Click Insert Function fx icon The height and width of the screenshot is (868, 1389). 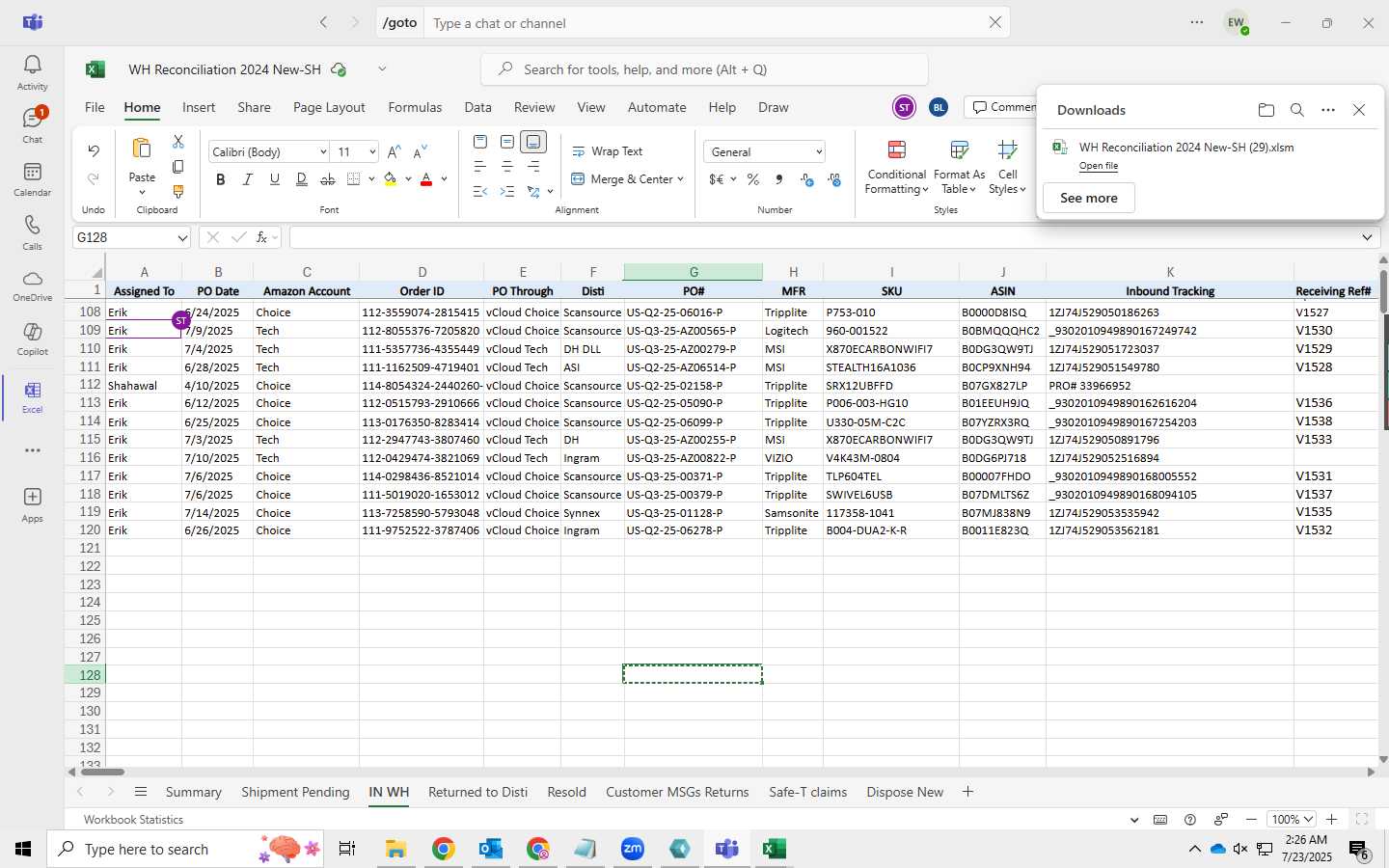coord(261,237)
